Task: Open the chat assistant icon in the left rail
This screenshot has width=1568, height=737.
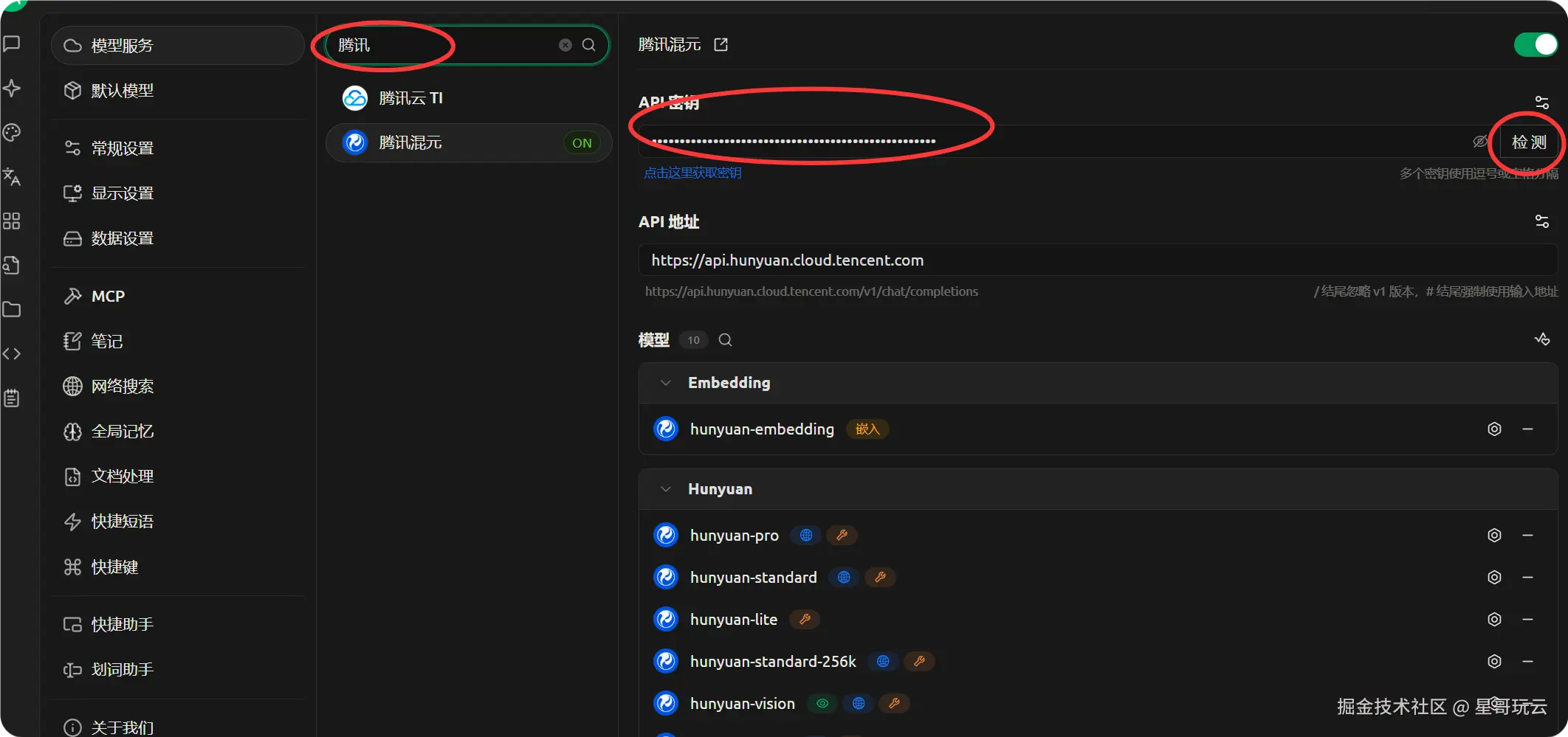Action: click(x=12, y=44)
